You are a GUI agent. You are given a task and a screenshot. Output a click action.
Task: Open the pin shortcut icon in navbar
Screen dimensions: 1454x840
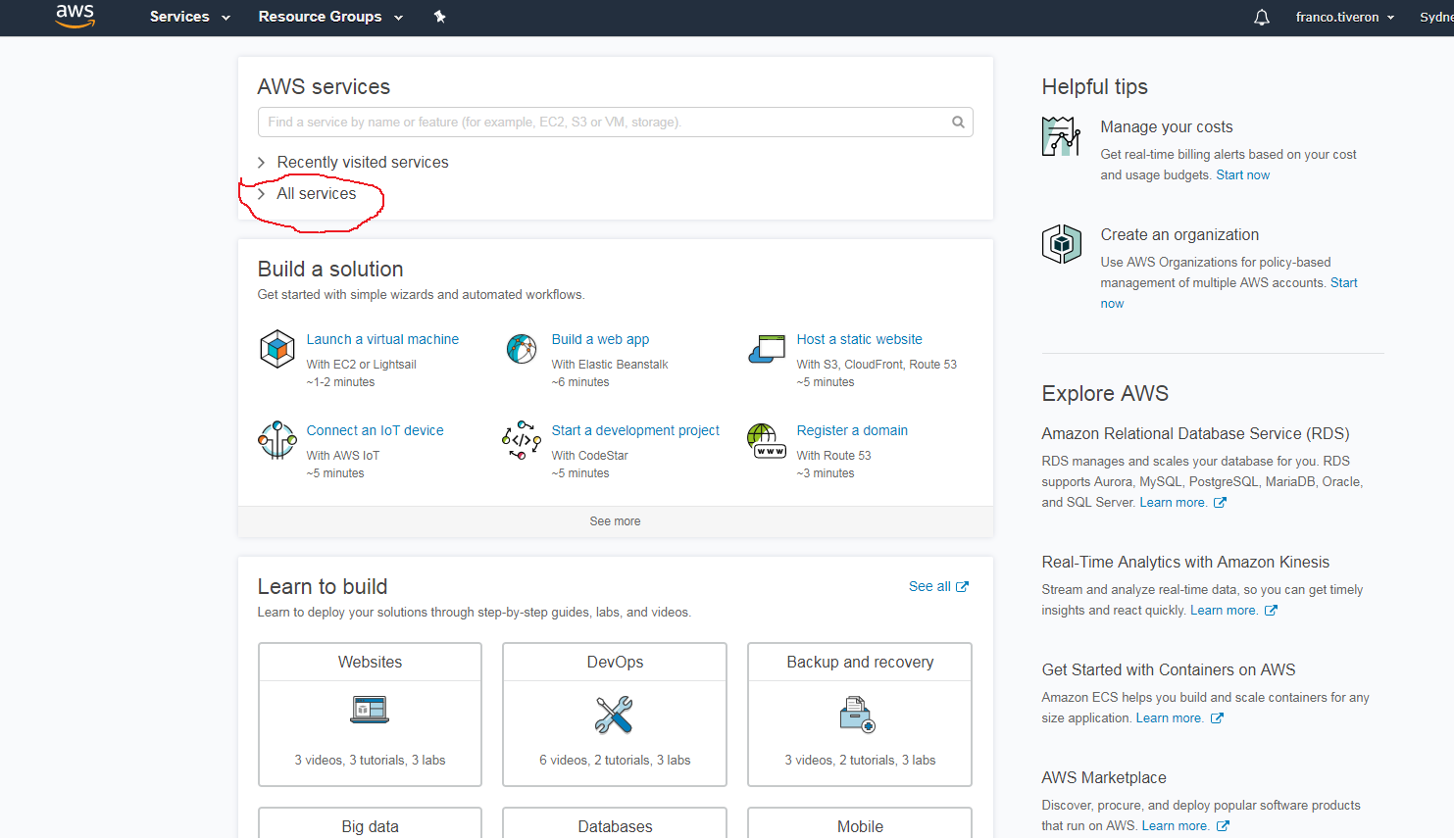[x=440, y=17]
